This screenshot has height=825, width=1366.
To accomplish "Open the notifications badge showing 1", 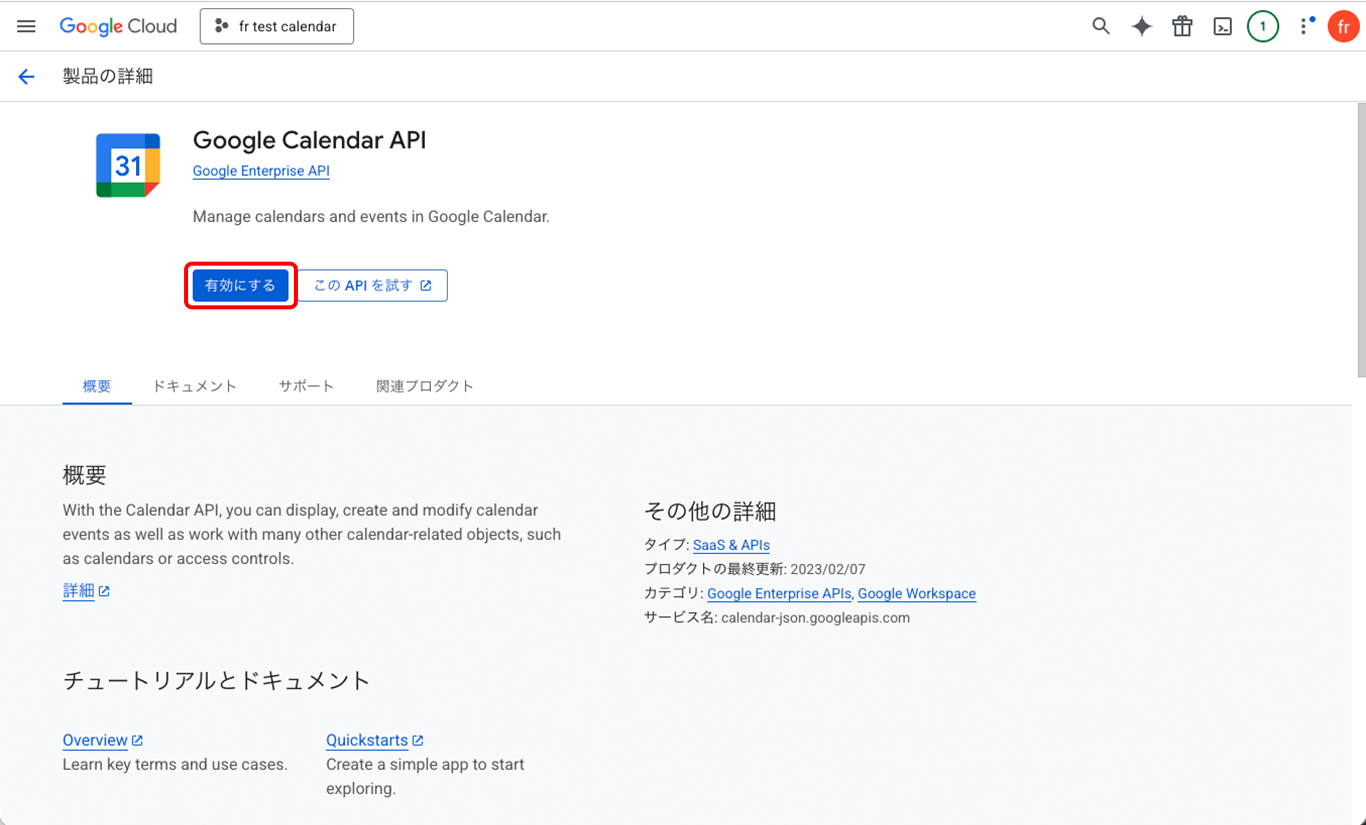I will 1262,27.
